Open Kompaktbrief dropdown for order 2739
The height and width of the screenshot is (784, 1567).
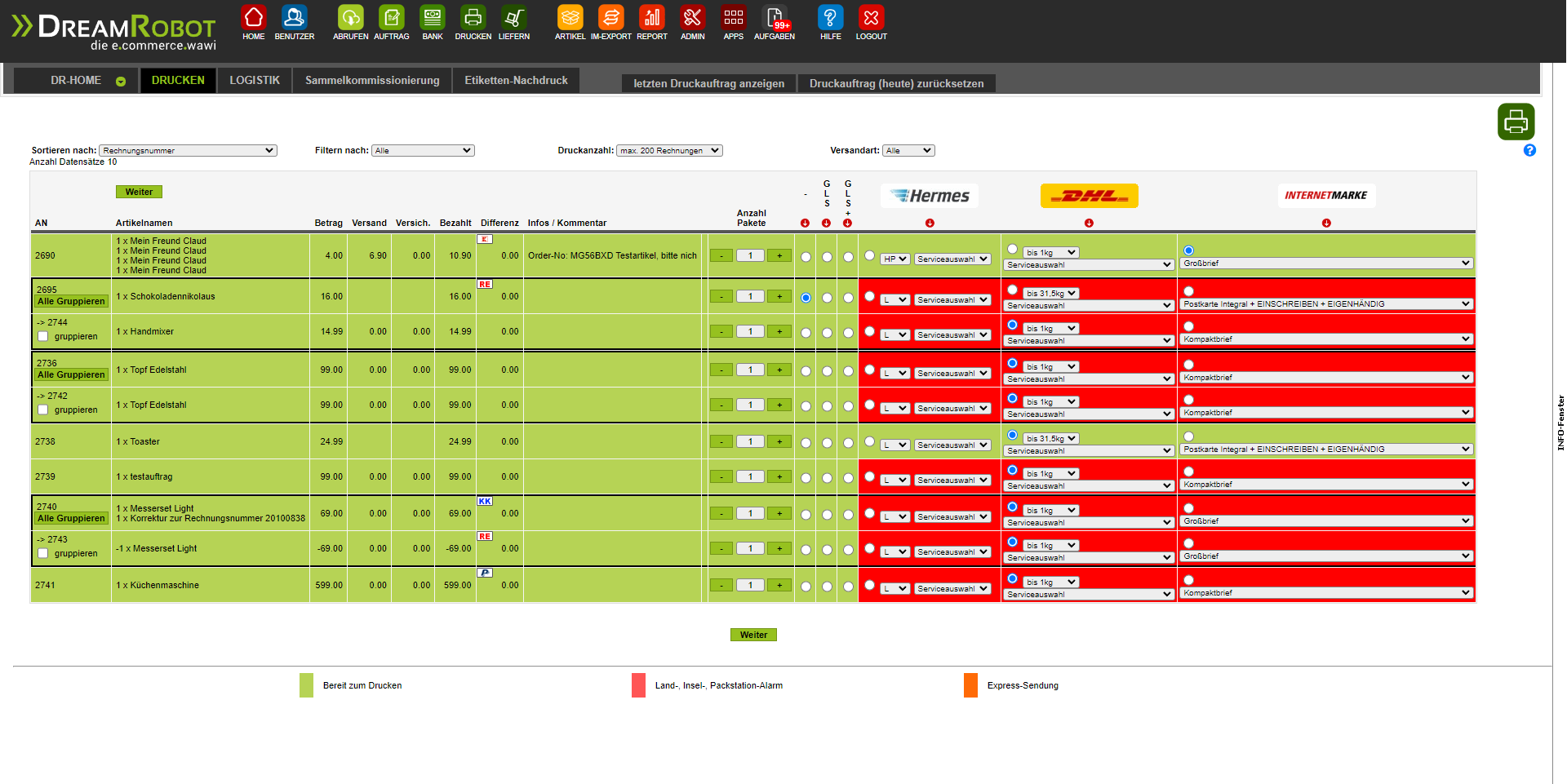1326,485
